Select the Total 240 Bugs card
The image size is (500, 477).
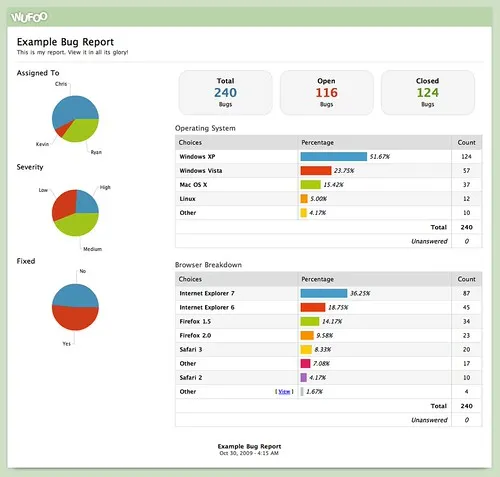[x=226, y=92]
